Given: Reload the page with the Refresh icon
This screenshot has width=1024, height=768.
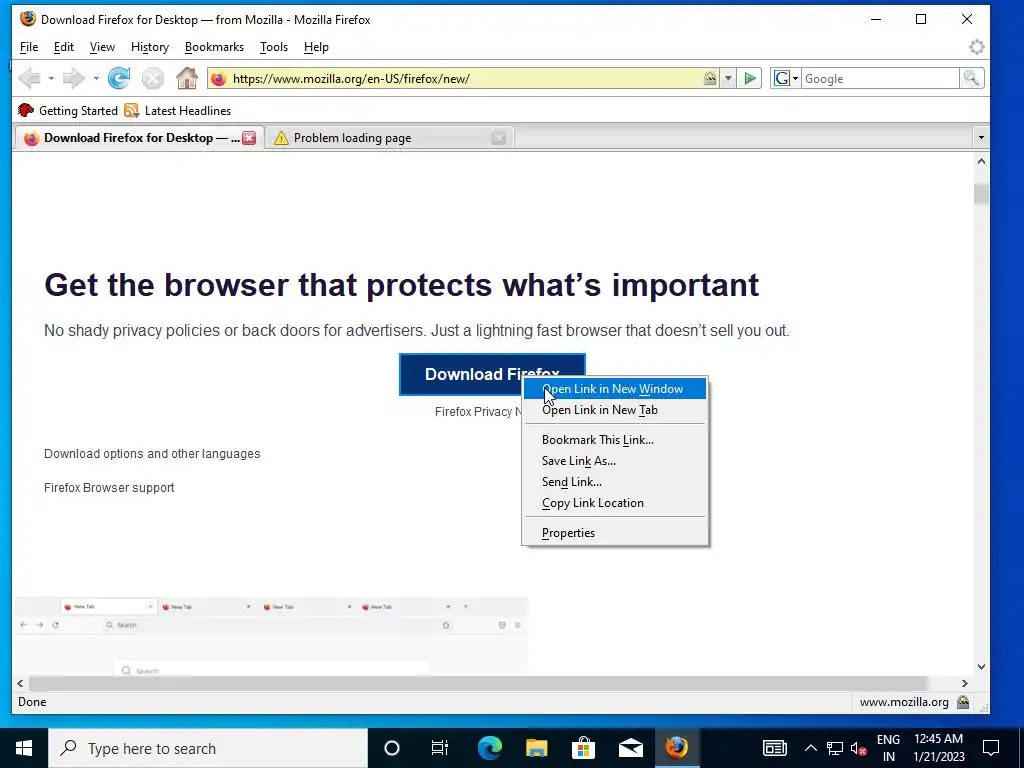Looking at the screenshot, I should [x=119, y=78].
